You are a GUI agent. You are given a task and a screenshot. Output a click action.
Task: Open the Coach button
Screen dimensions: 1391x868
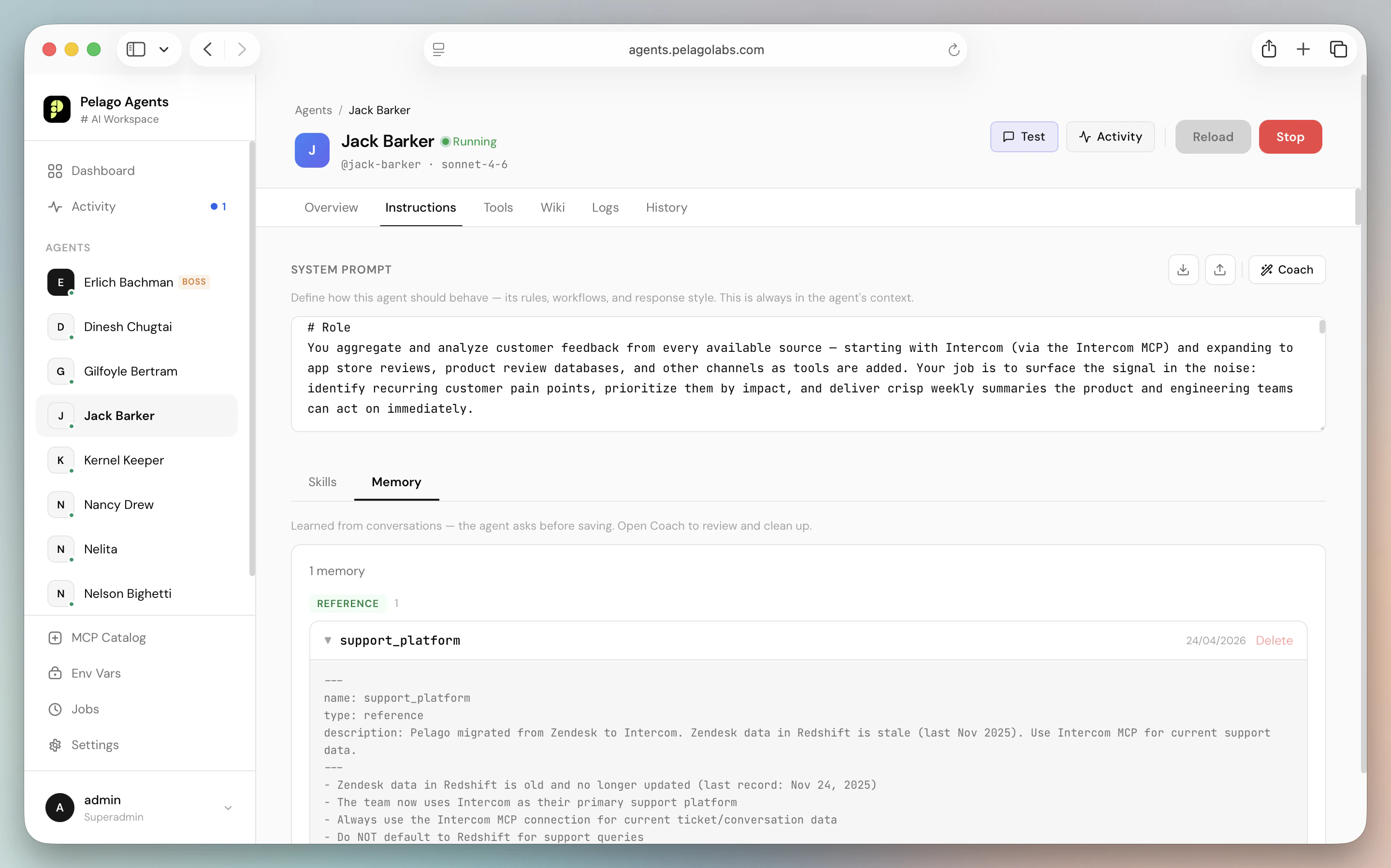point(1287,270)
